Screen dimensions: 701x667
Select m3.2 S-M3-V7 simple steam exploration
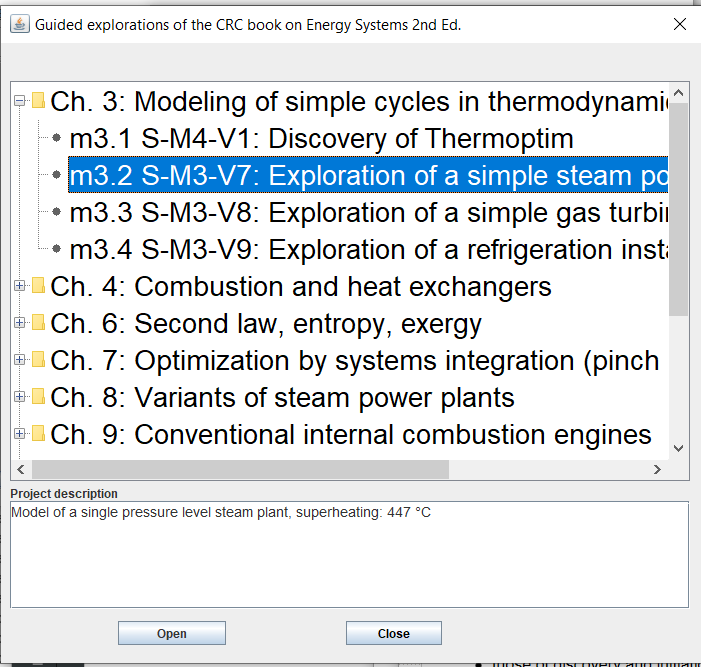[x=368, y=175]
